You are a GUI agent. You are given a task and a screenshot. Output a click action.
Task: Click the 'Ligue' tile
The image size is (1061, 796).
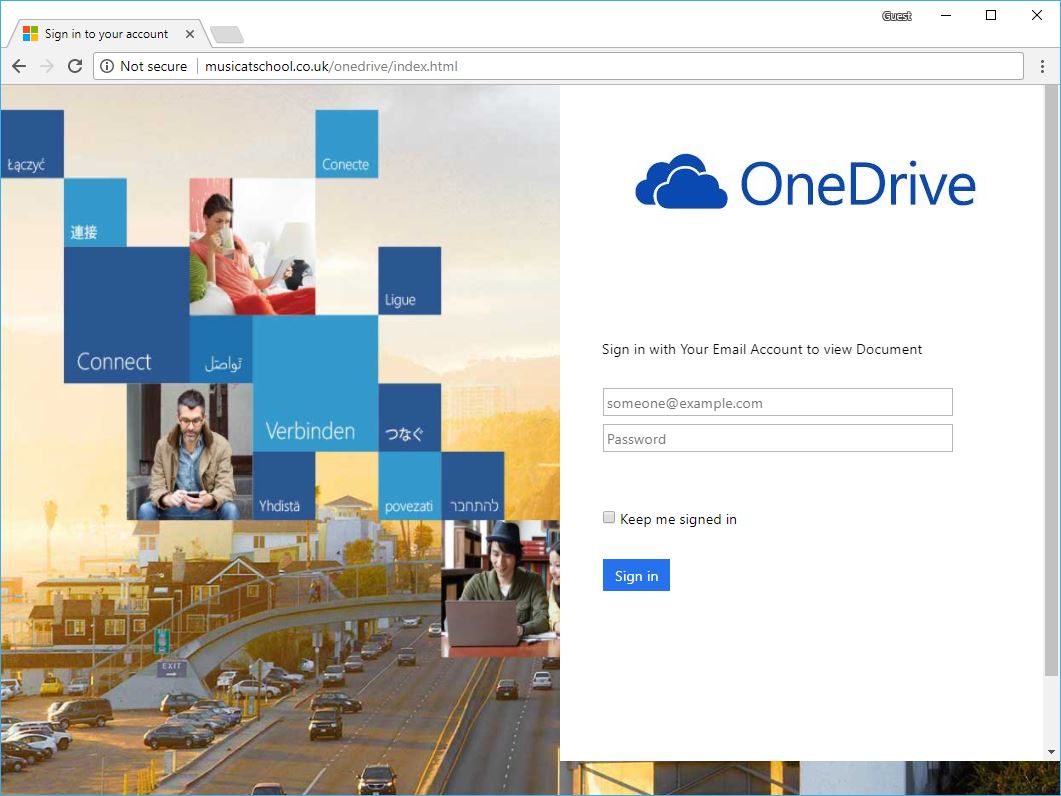pyautogui.click(x=409, y=281)
